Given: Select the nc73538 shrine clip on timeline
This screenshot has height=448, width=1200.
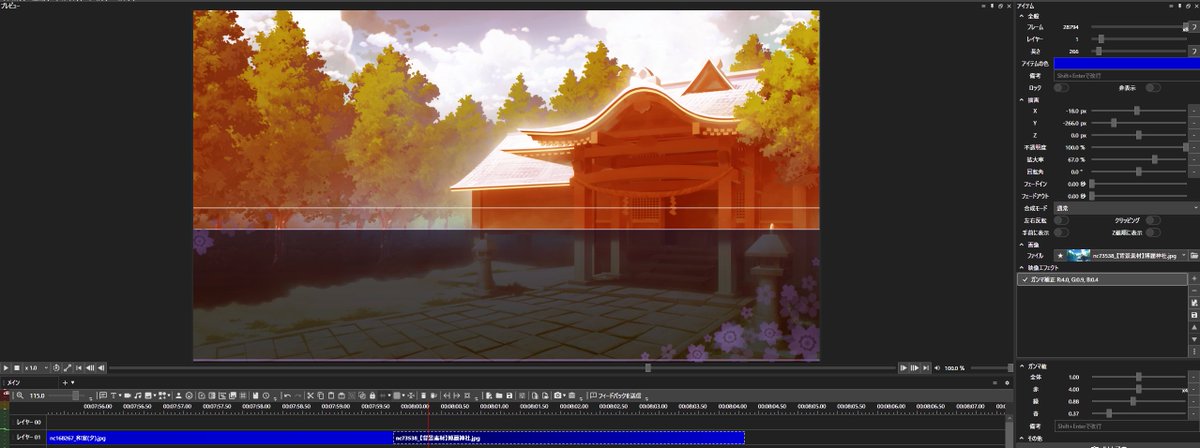Looking at the screenshot, I should (x=569, y=438).
